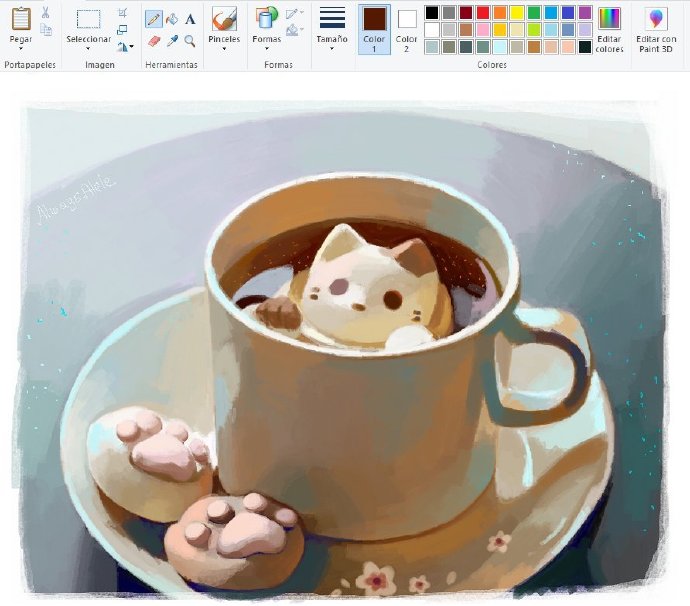Image resolution: width=690 pixels, height=606 pixels.
Task: Pick the green swatch in top row
Action: (x=534, y=13)
